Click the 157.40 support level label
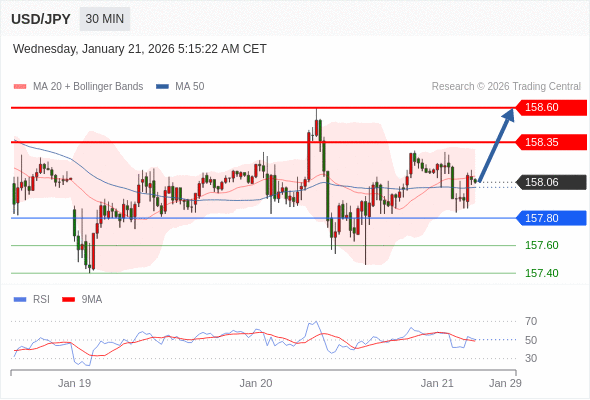The height and width of the screenshot is (400, 590). coord(542,273)
